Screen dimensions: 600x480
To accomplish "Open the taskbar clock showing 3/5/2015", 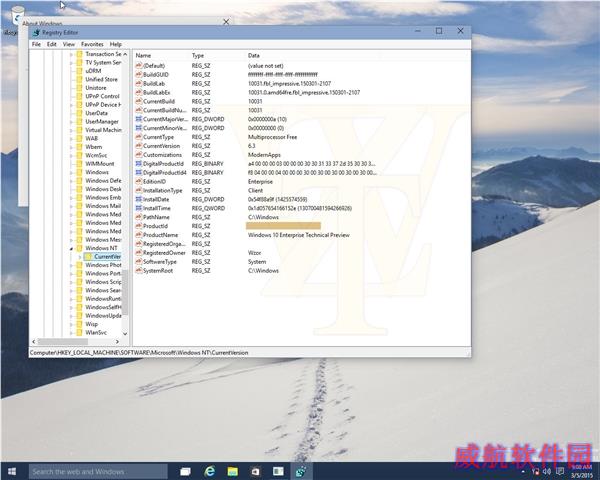I will [x=582, y=471].
